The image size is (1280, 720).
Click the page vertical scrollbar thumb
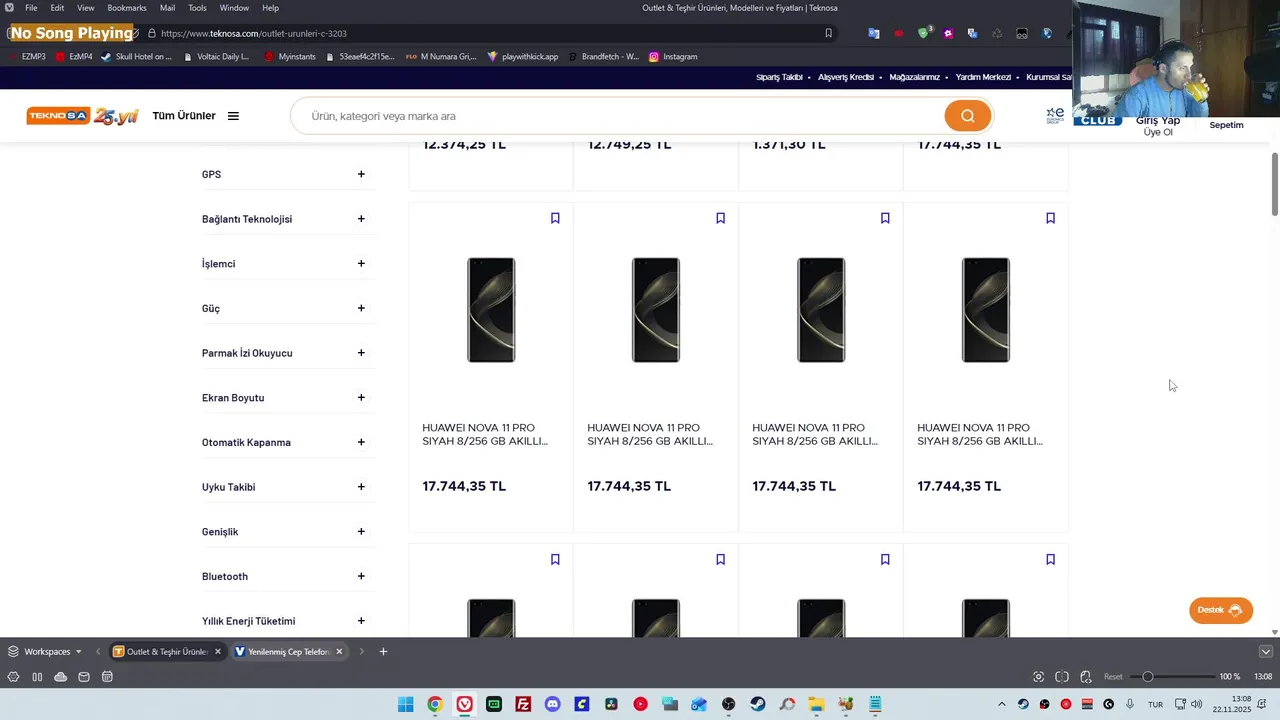click(x=1275, y=184)
